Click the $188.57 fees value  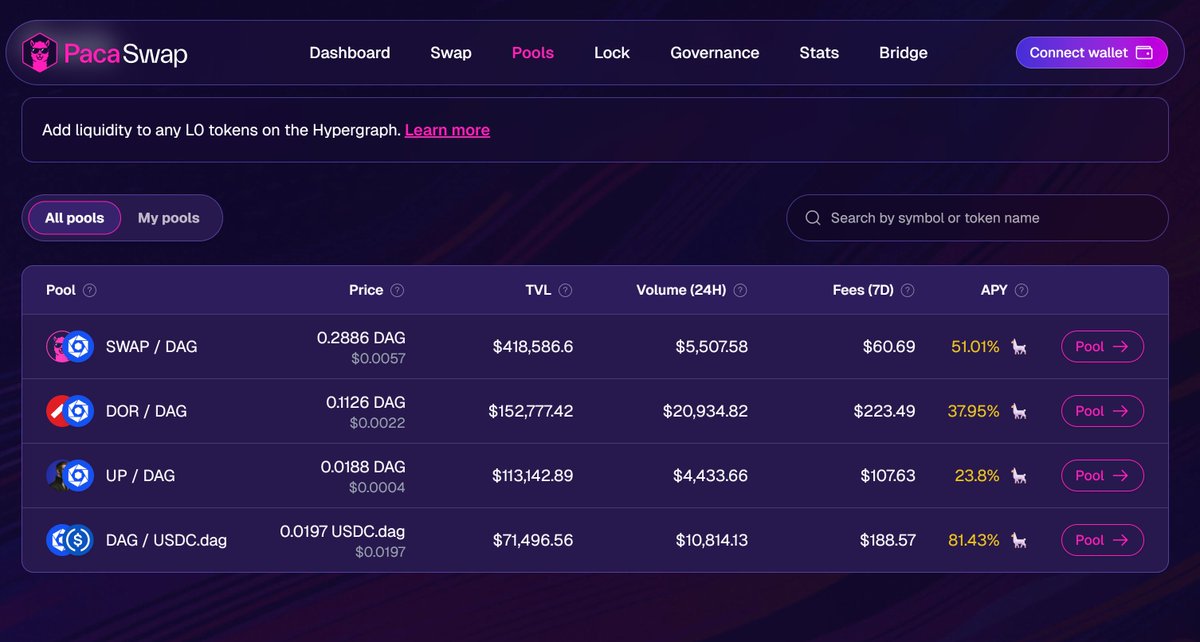887,540
